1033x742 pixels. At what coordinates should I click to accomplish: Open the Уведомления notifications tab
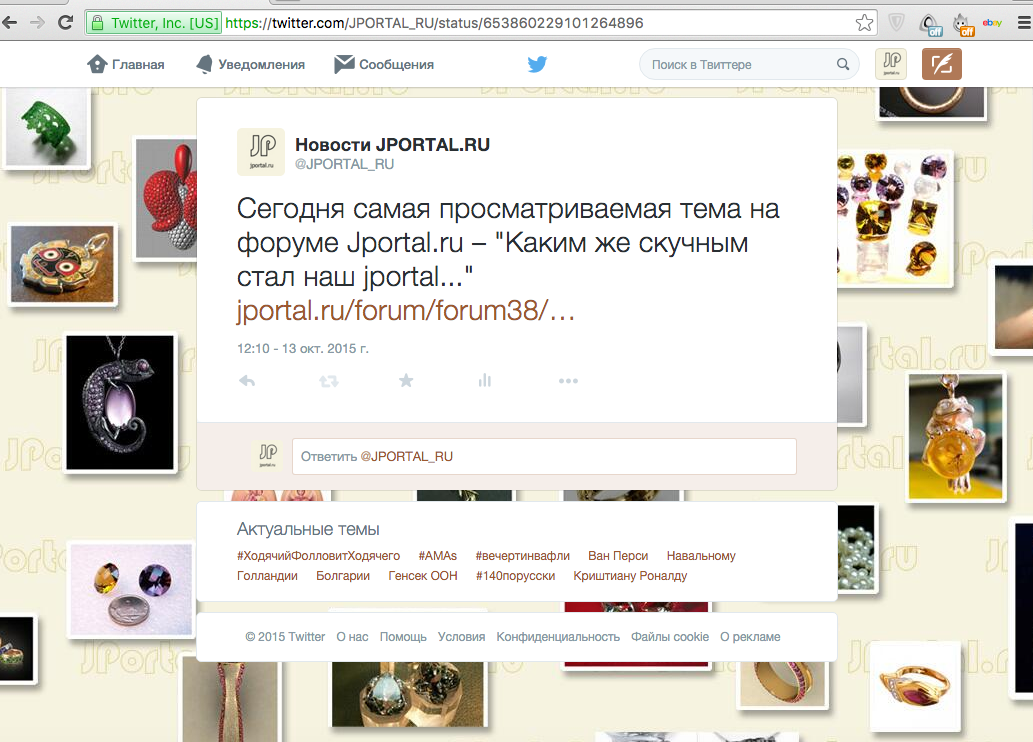pyautogui.click(x=250, y=64)
